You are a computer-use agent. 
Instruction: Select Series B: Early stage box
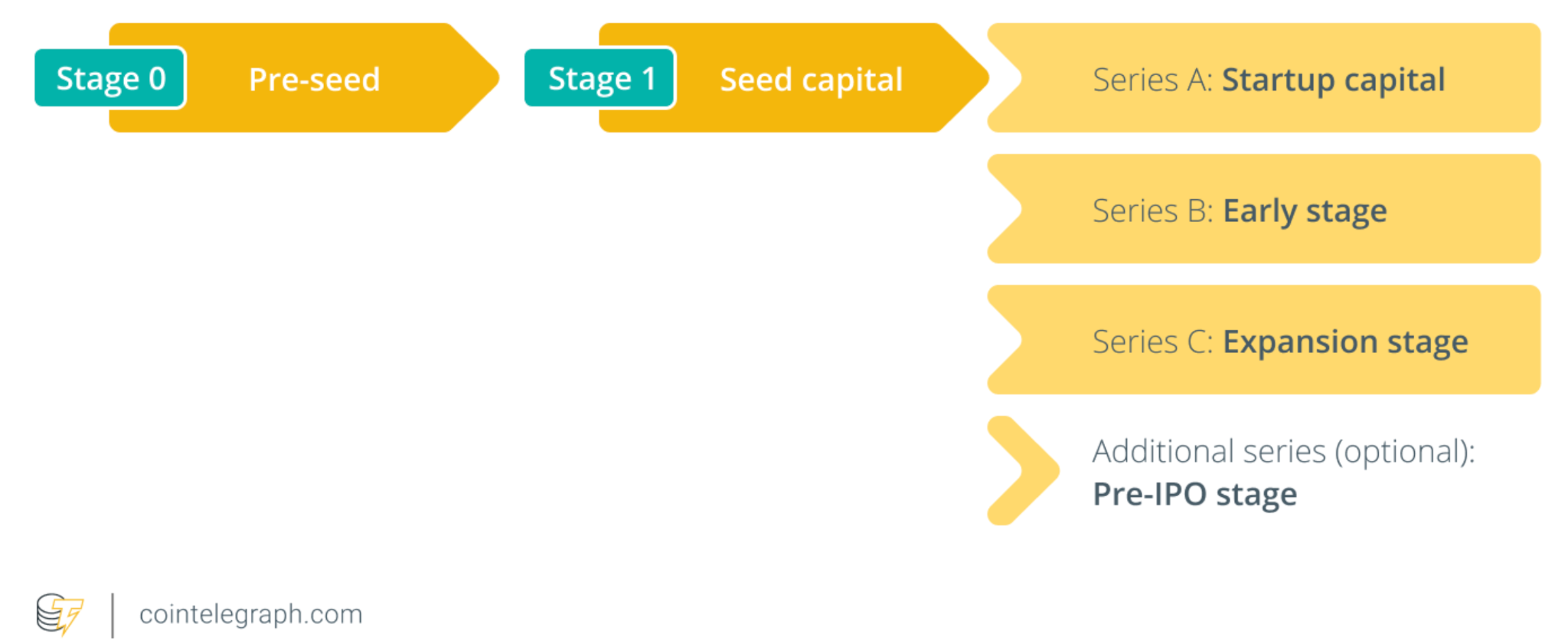click(1263, 209)
